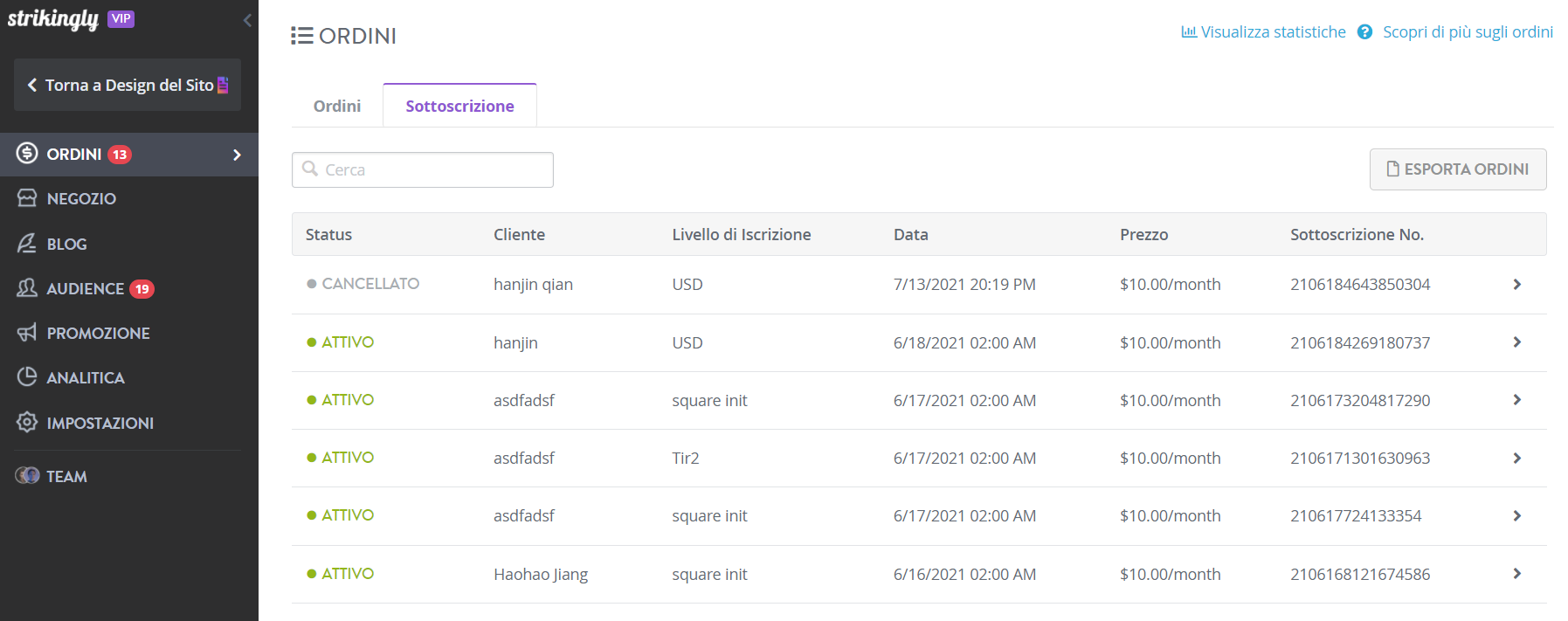Click the dollar Ordini sidebar icon
Viewport: 1568px width, 621px height.
[x=27, y=154]
